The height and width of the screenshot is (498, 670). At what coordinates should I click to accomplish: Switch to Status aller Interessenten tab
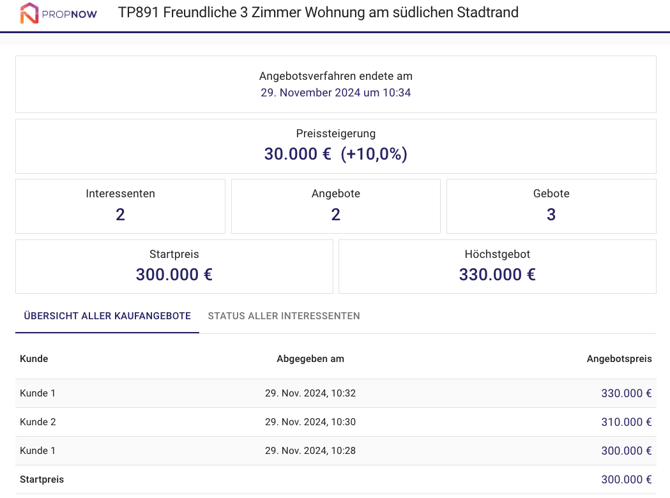click(x=284, y=316)
